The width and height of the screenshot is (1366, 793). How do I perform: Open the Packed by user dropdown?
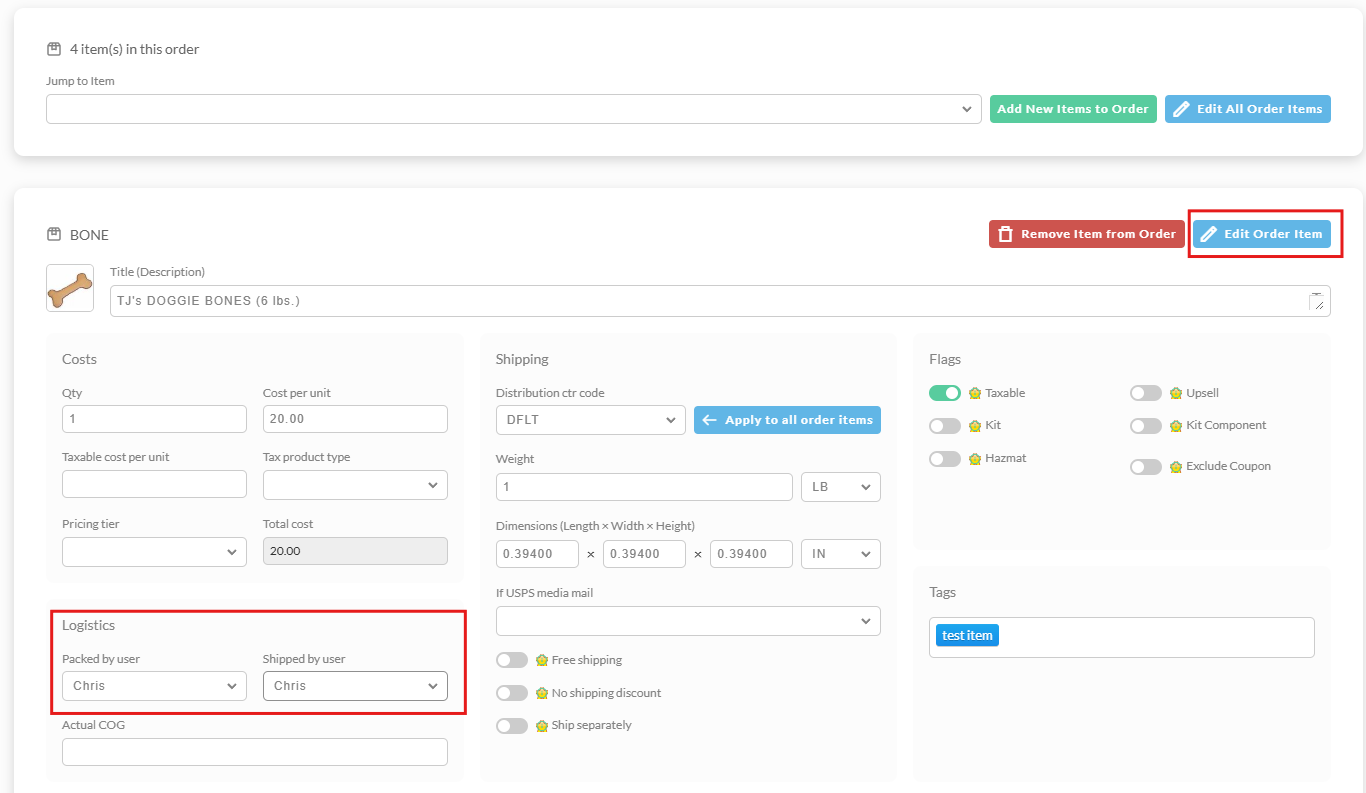(x=154, y=686)
